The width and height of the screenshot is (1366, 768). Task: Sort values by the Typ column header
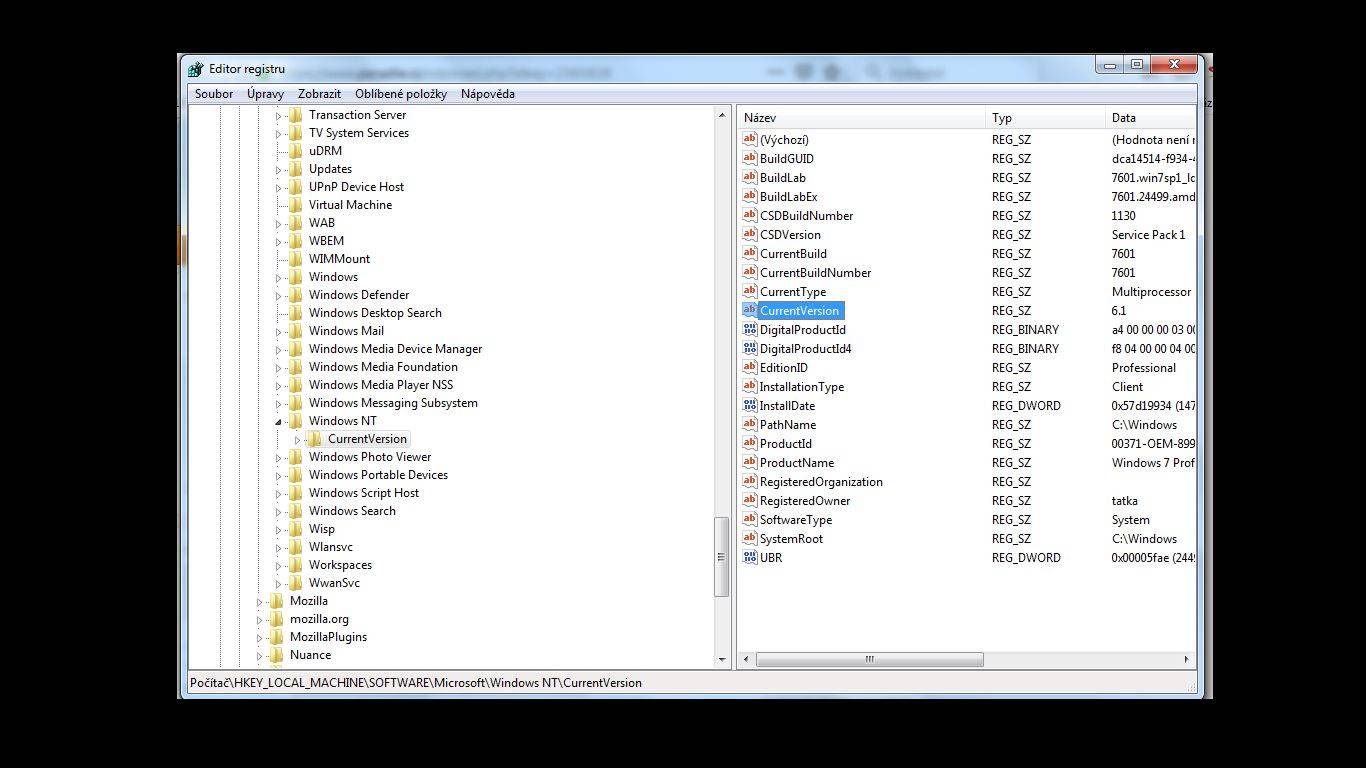point(1045,118)
